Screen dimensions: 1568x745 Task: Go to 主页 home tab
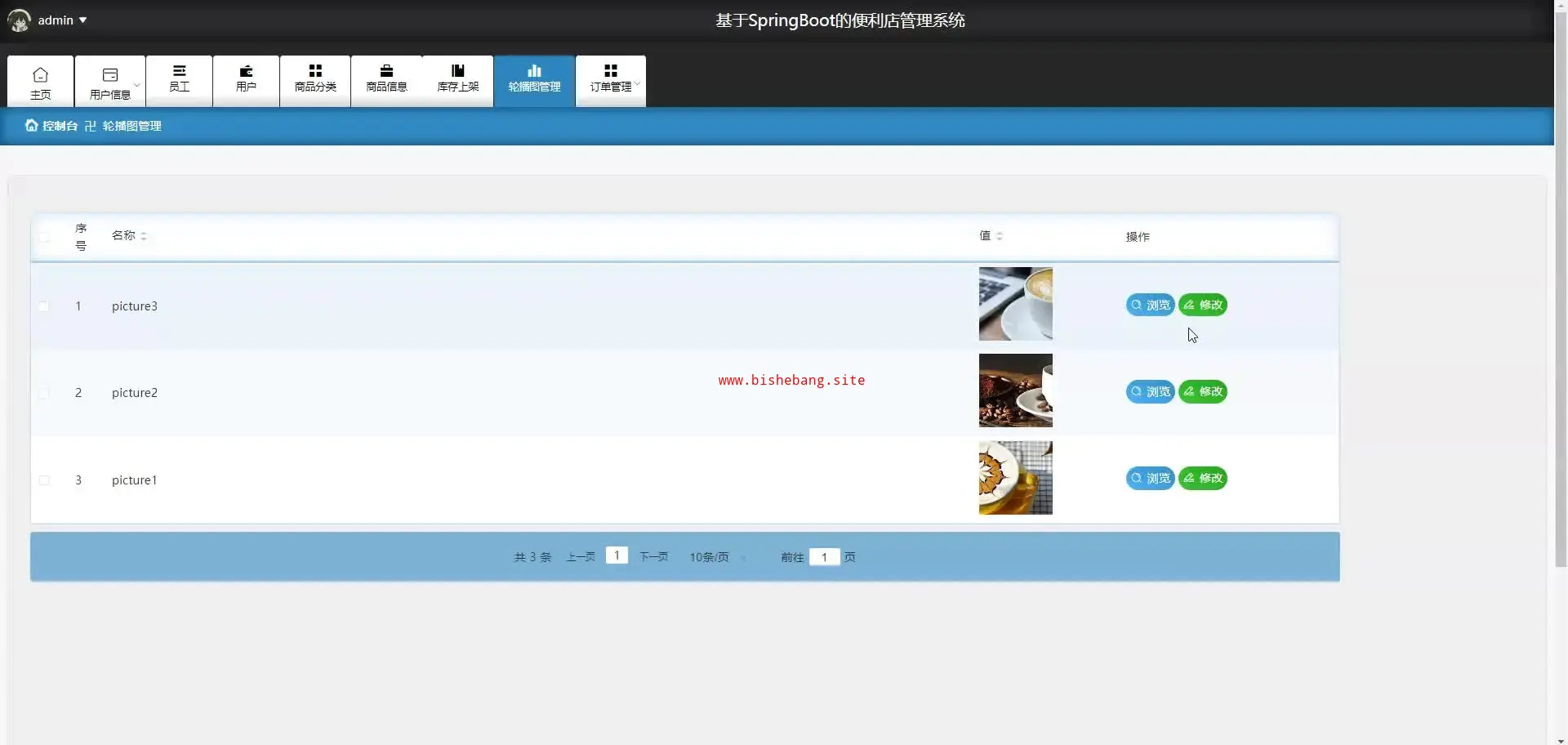click(41, 82)
